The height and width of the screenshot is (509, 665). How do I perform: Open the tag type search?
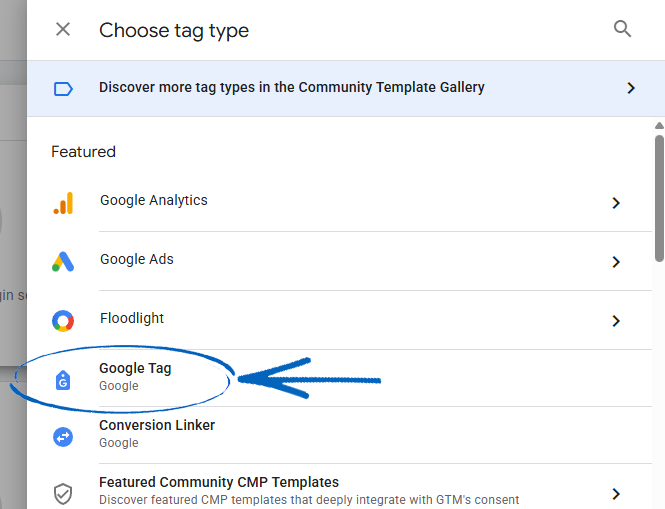[x=622, y=29]
